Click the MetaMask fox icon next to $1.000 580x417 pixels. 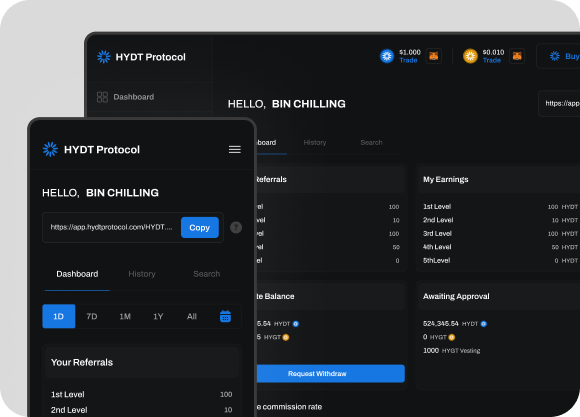coord(434,56)
